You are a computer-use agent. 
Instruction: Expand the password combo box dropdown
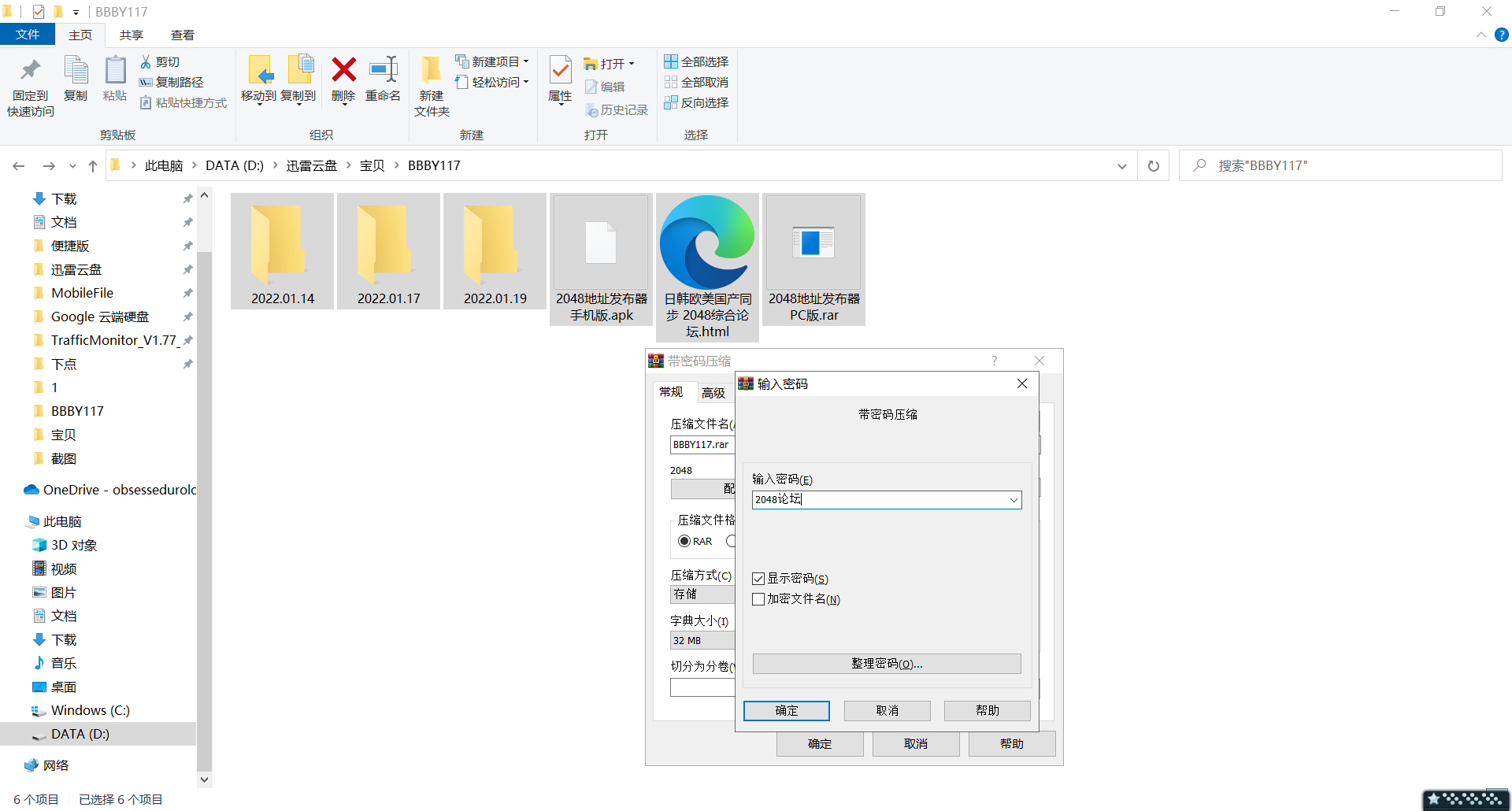(x=1014, y=500)
